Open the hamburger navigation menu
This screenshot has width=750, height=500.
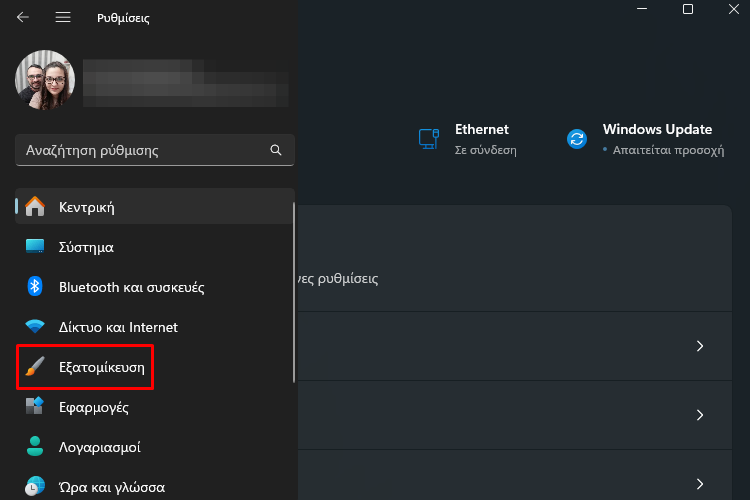point(63,18)
